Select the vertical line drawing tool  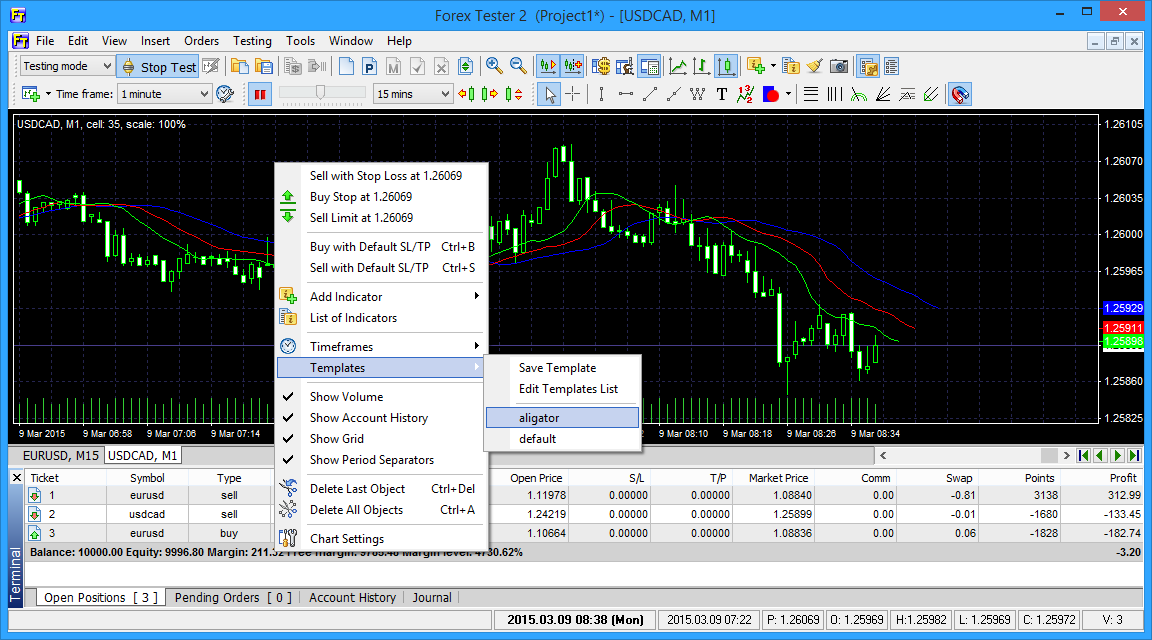(x=601, y=94)
